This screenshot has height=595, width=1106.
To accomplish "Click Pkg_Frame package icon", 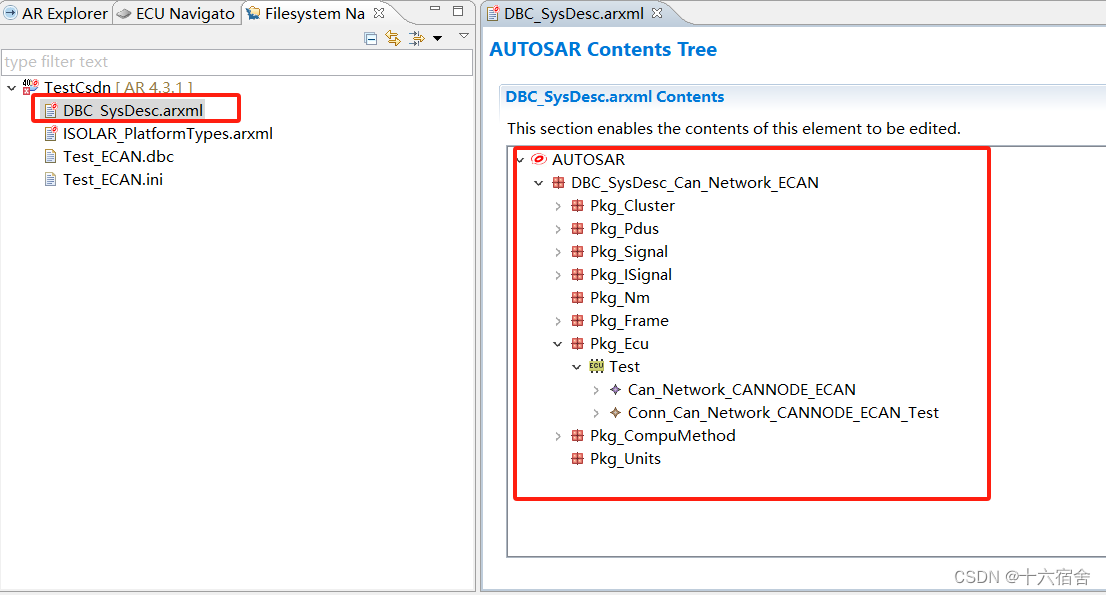I will [577, 321].
